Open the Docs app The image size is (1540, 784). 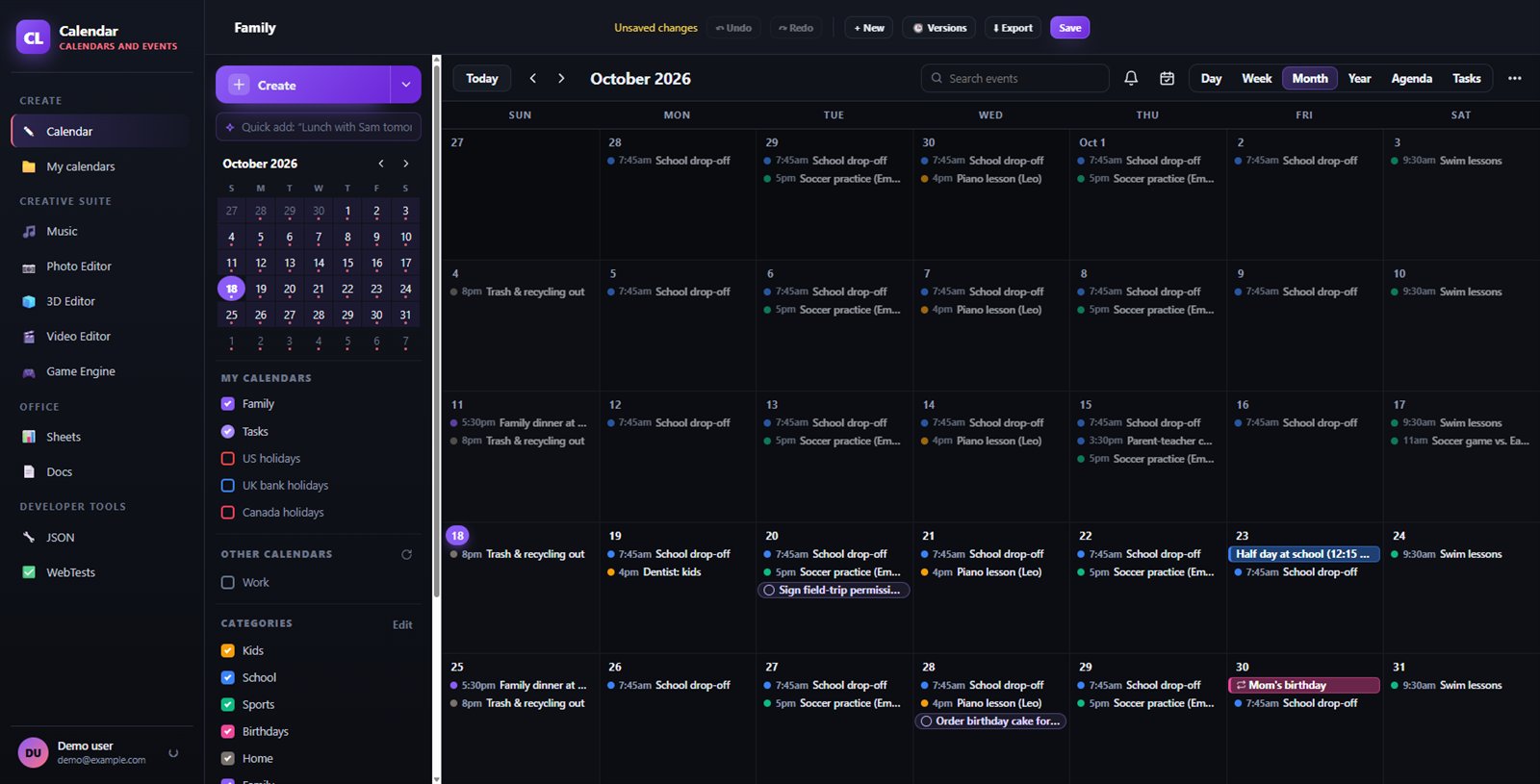(x=101, y=471)
